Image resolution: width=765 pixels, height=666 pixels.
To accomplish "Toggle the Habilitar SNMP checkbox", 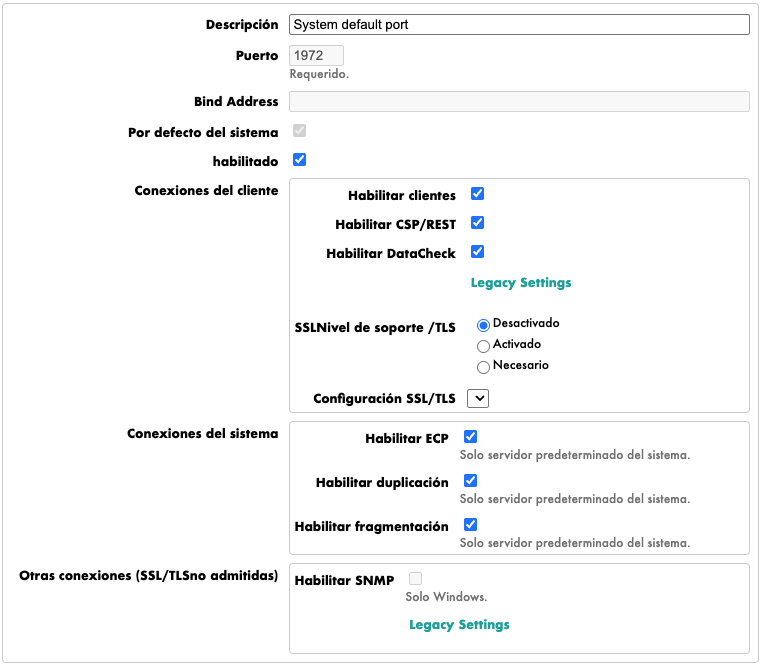I will [x=416, y=579].
